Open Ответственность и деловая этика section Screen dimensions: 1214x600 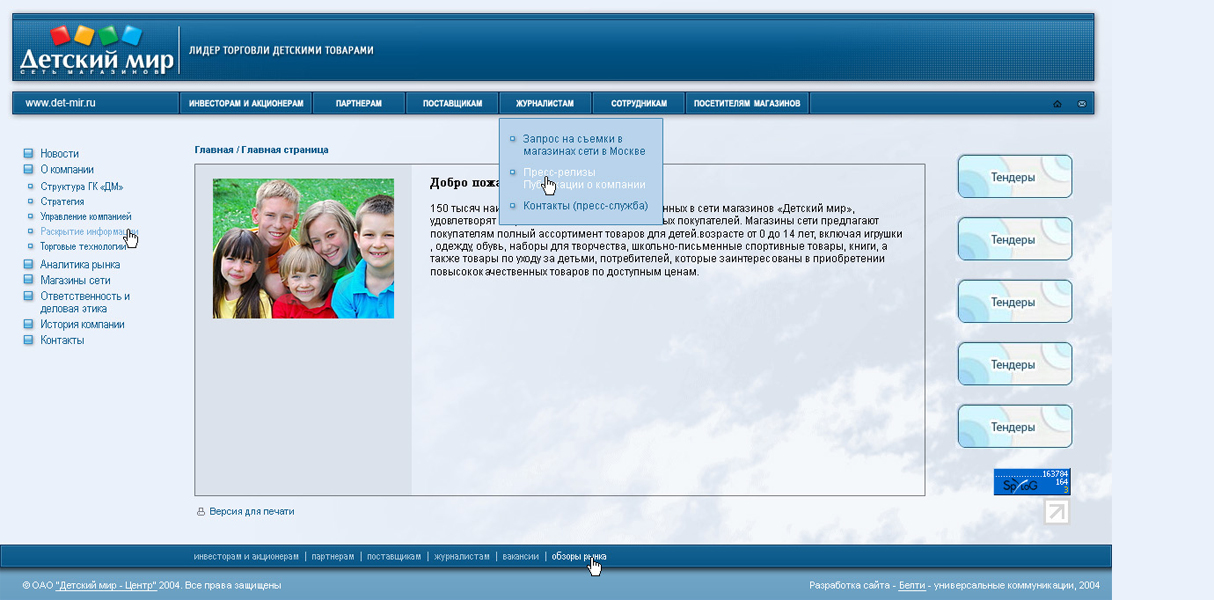pyautogui.click(x=85, y=303)
